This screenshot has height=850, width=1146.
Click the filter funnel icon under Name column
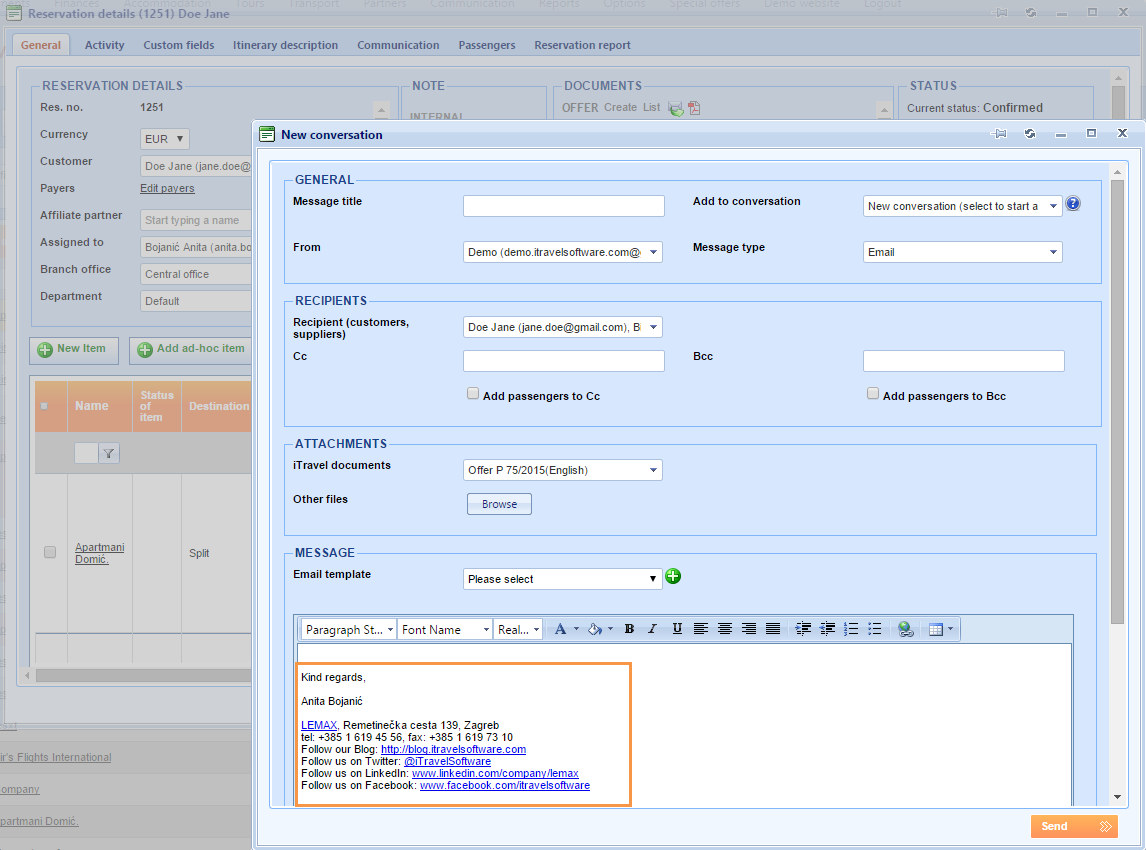(109, 454)
